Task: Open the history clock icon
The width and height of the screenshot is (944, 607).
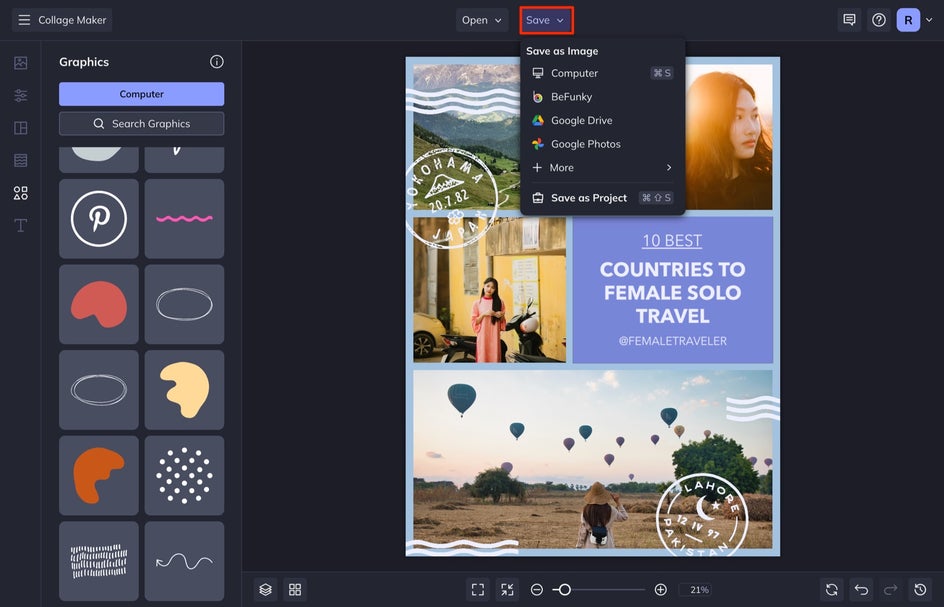Action: 920,590
